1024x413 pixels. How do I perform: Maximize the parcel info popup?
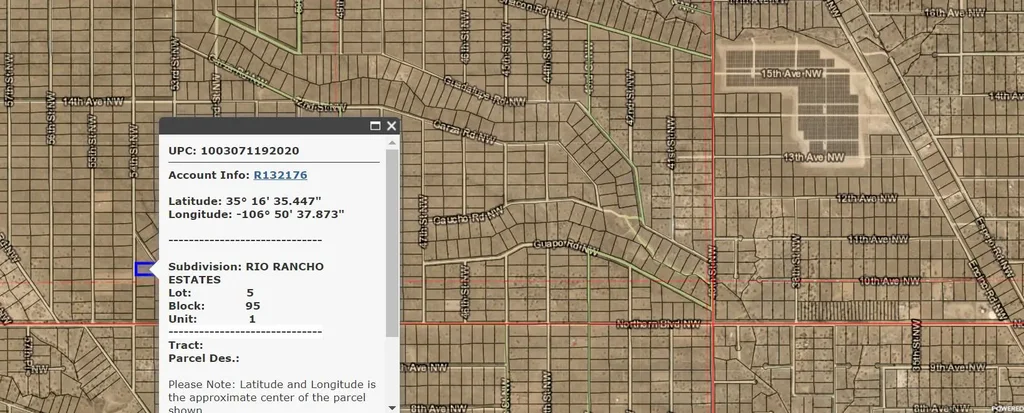[375, 126]
